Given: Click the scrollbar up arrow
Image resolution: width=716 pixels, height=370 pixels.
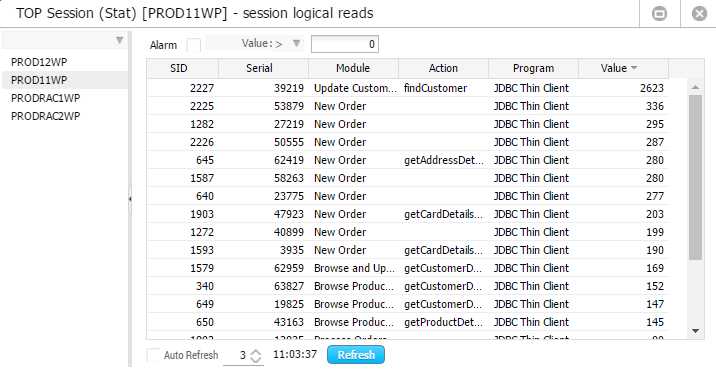Looking at the screenshot, I should pyautogui.click(x=695, y=87).
